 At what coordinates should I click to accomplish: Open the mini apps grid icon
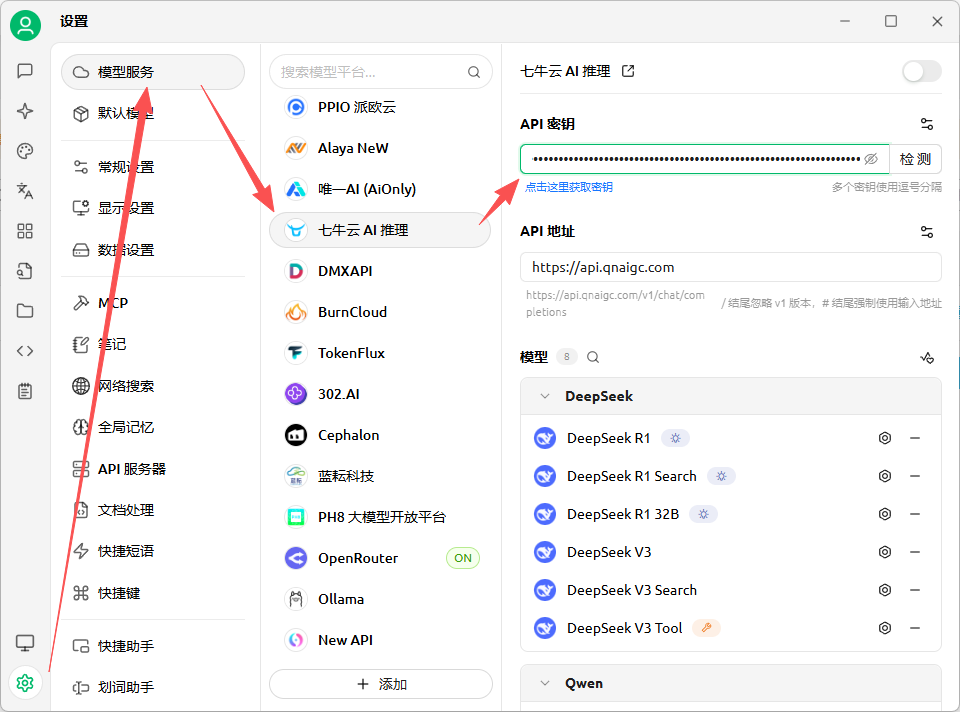coord(25,231)
